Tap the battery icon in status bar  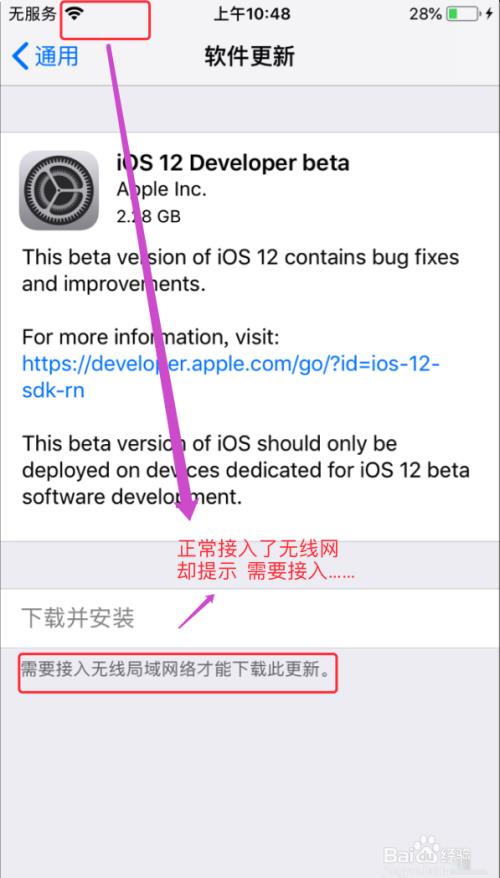coord(462,14)
